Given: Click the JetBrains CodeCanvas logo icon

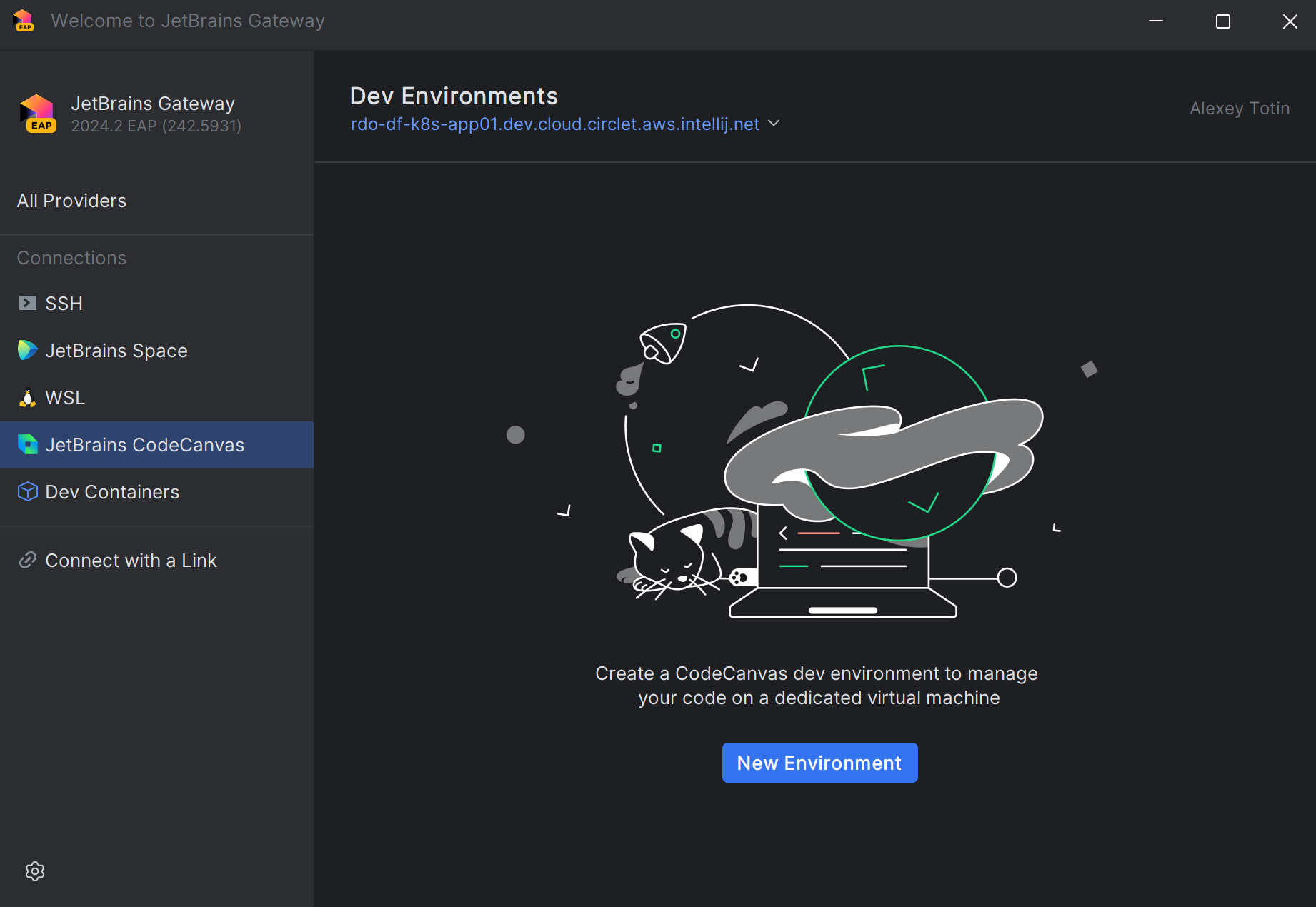Looking at the screenshot, I should [x=27, y=445].
